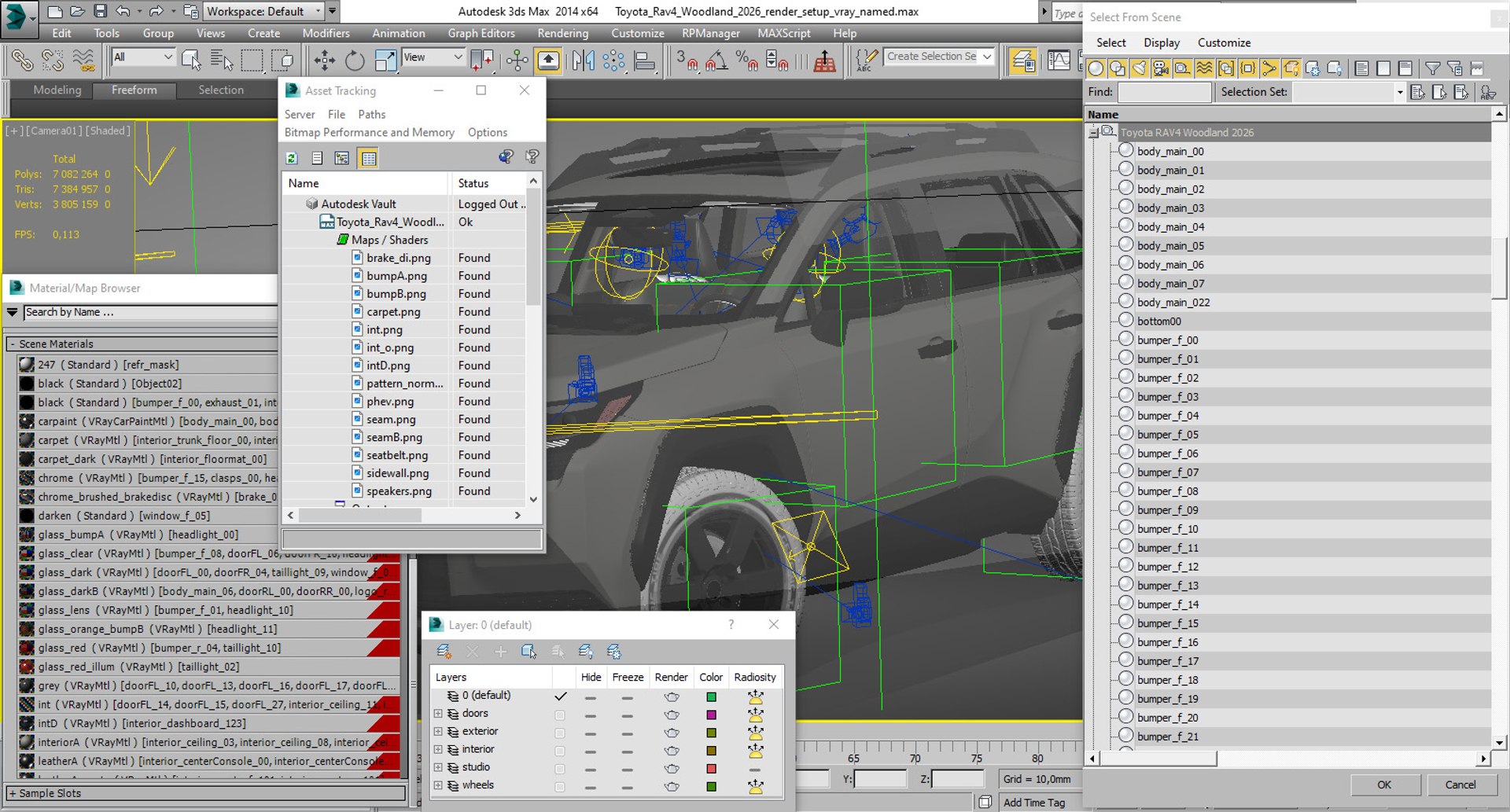Open Manage Layers toolbar icon
The image size is (1510, 812).
pos(1023,61)
